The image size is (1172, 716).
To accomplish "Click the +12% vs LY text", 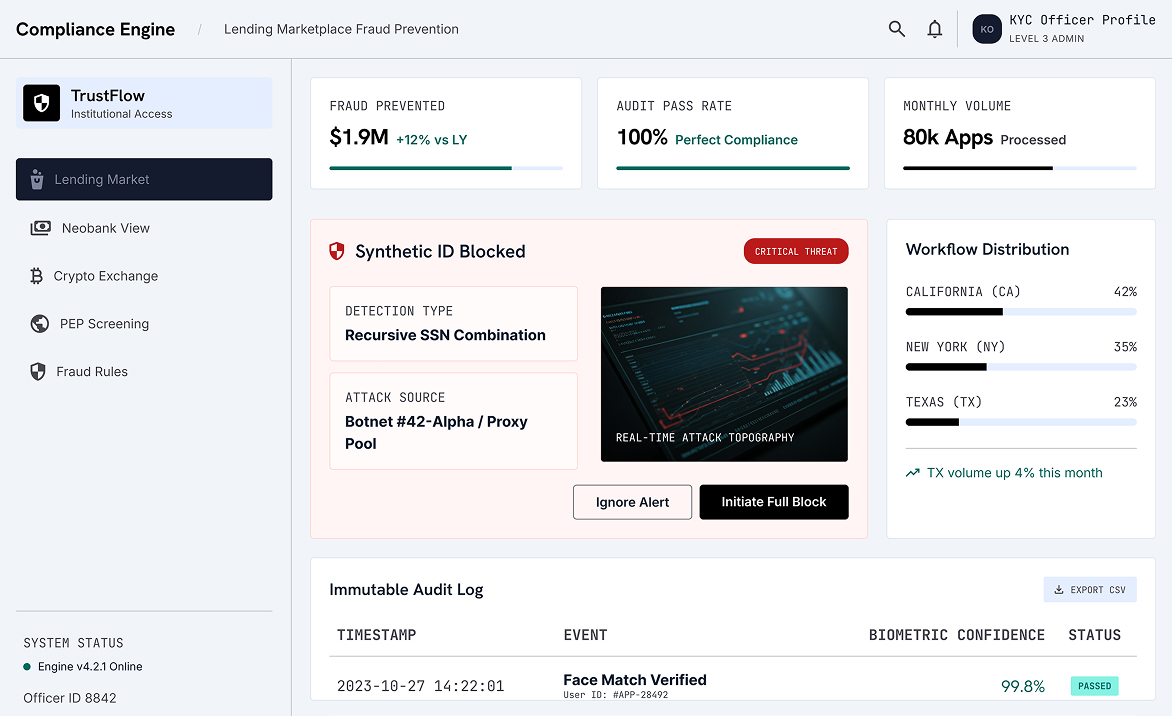I will pos(431,140).
